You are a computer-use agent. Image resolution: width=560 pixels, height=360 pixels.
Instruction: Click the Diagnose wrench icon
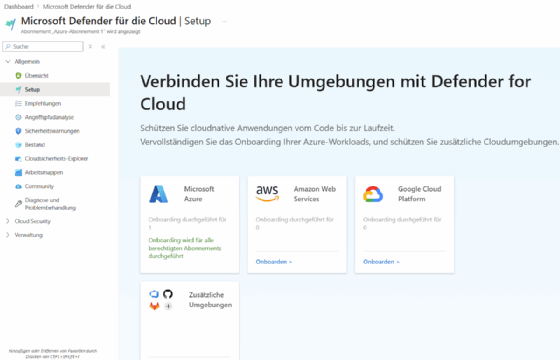pyautogui.click(x=18, y=204)
